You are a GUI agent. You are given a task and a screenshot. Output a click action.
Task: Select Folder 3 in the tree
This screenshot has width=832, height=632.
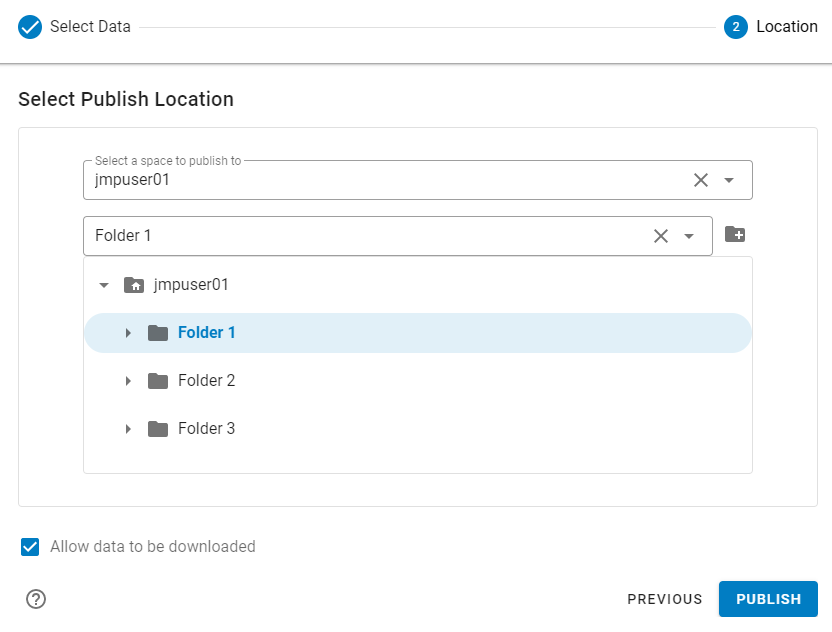pos(207,428)
